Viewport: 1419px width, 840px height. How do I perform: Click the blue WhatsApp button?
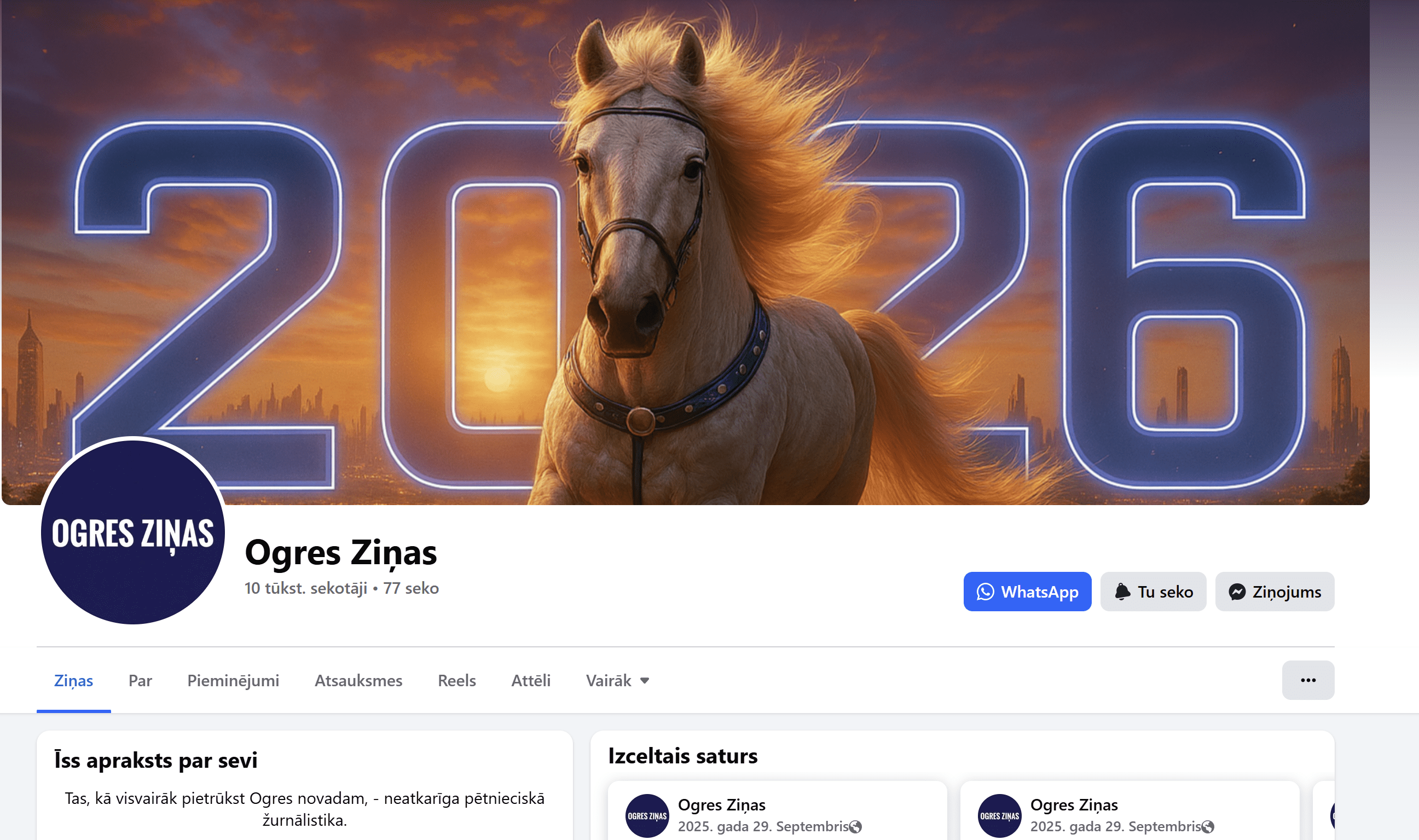pos(1027,592)
